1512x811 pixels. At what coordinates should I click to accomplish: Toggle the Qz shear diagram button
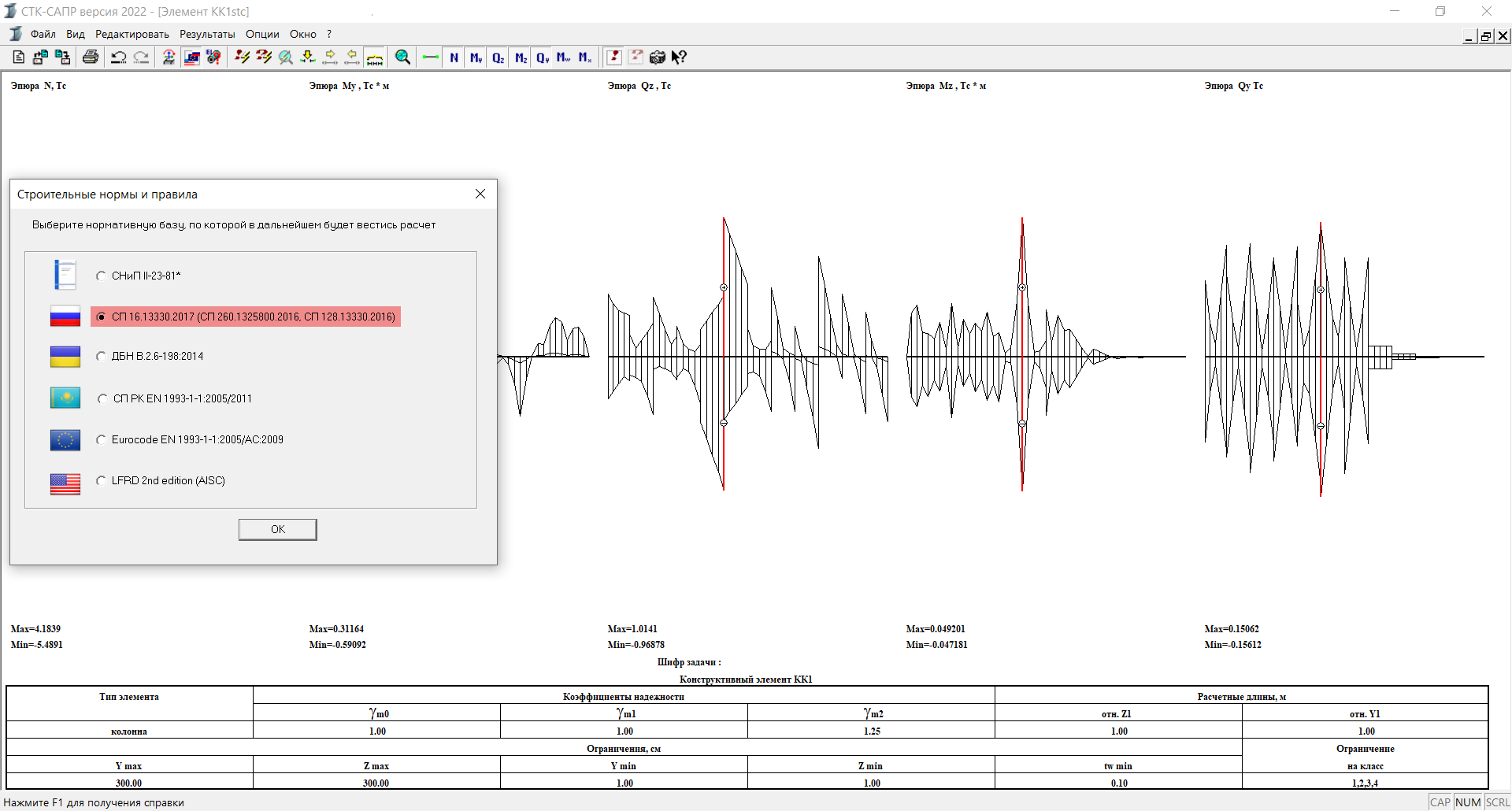point(498,57)
